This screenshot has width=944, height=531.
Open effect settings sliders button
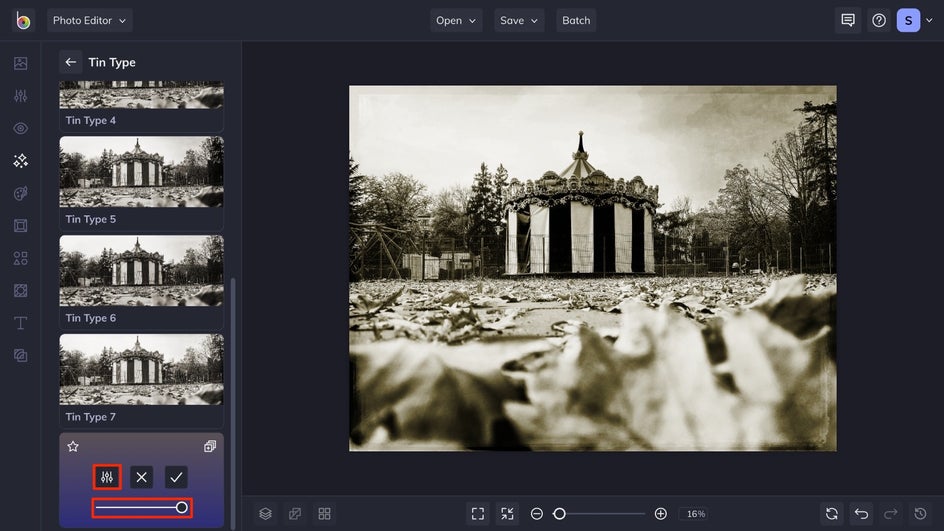click(107, 477)
